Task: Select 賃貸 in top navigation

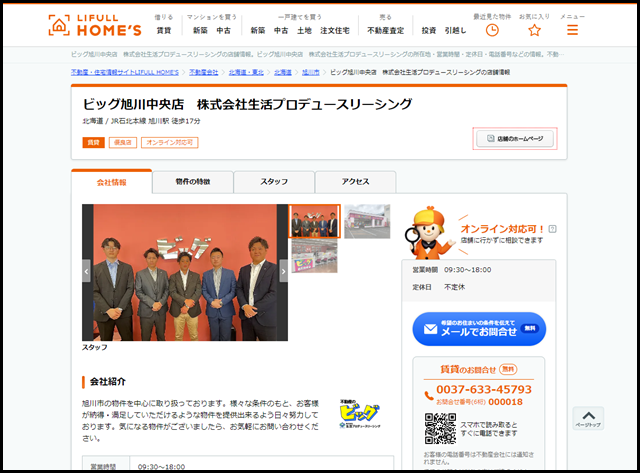Action: (164, 30)
